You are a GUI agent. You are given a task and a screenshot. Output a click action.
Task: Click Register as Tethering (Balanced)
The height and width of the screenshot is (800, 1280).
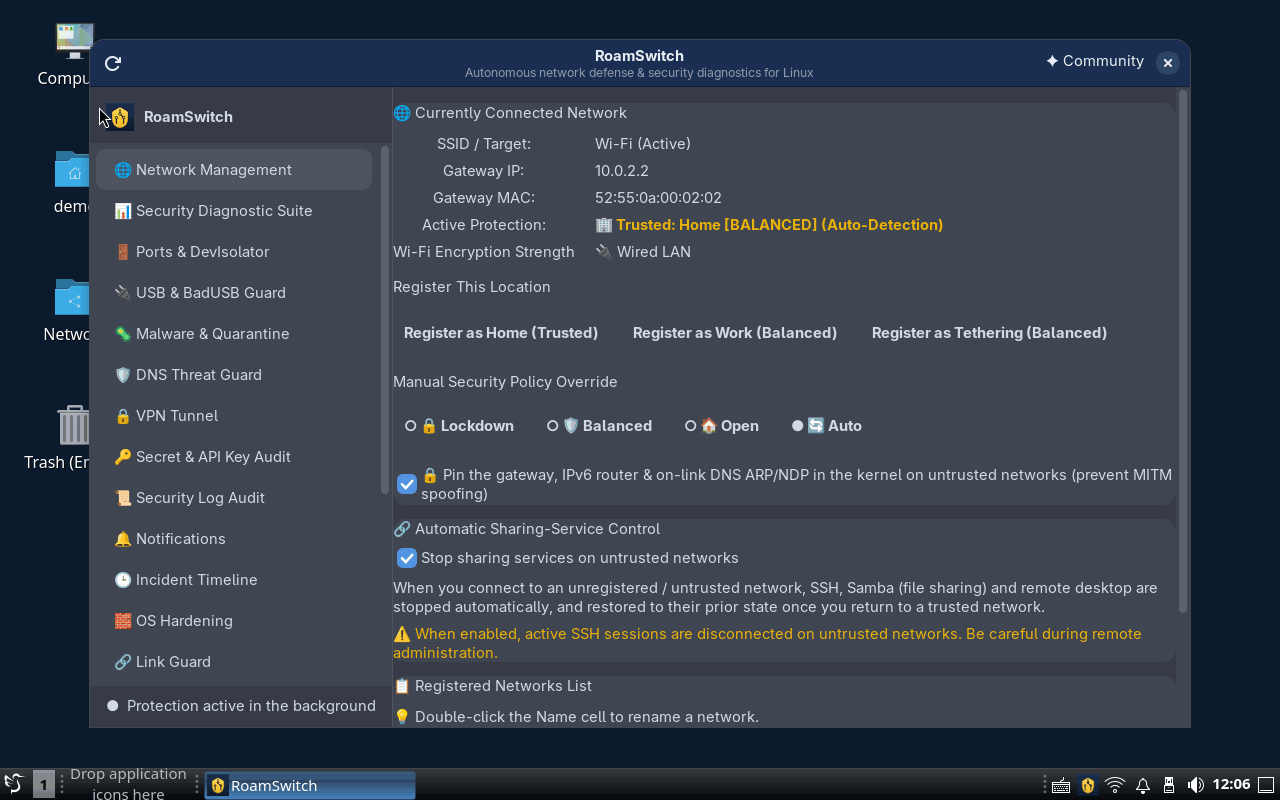tap(989, 333)
